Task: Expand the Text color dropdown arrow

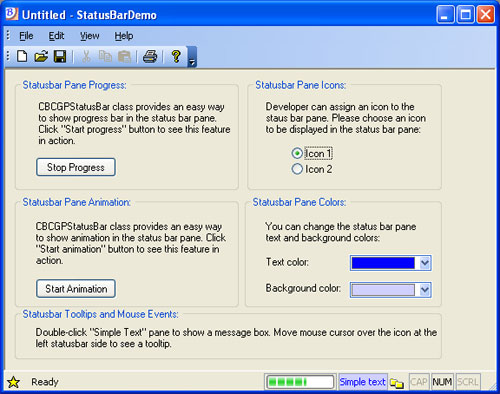Action: (x=424, y=263)
